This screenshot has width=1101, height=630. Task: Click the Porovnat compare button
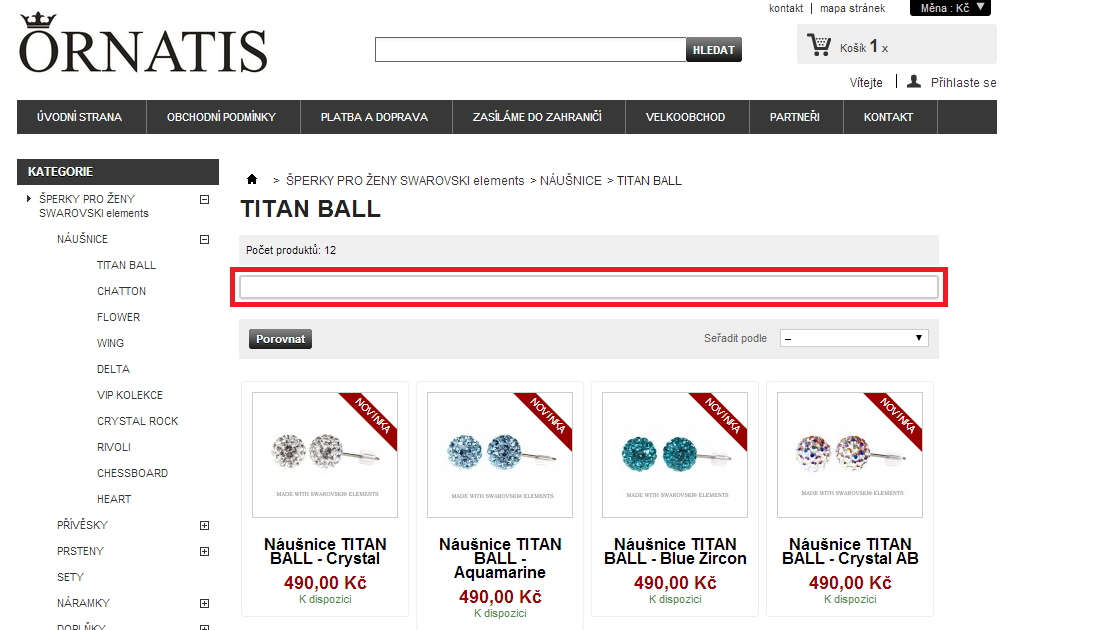click(280, 339)
